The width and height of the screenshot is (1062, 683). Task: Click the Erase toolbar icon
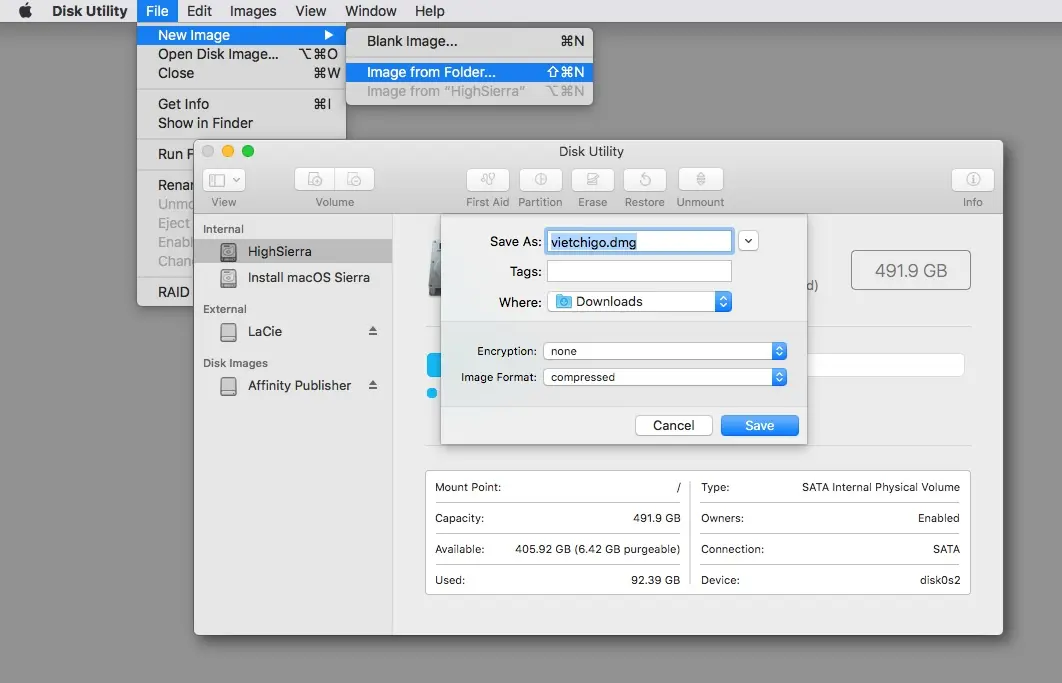pyautogui.click(x=592, y=180)
